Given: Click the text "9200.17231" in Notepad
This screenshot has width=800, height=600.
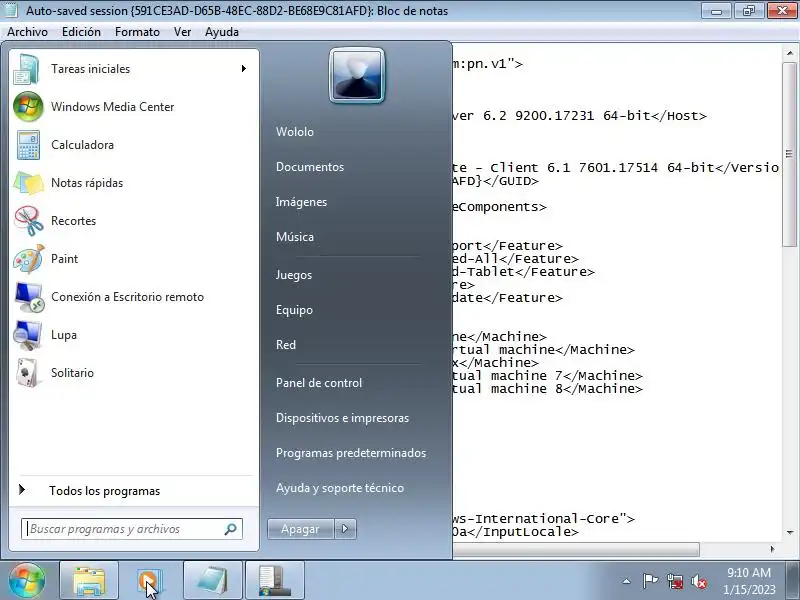Looking at the screenshot, I should [x=555, y=116].
